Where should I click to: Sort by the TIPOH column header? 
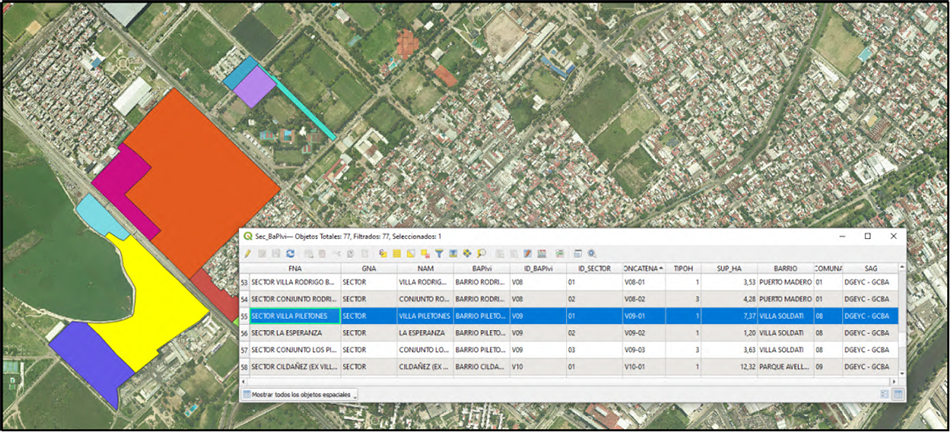683,268
